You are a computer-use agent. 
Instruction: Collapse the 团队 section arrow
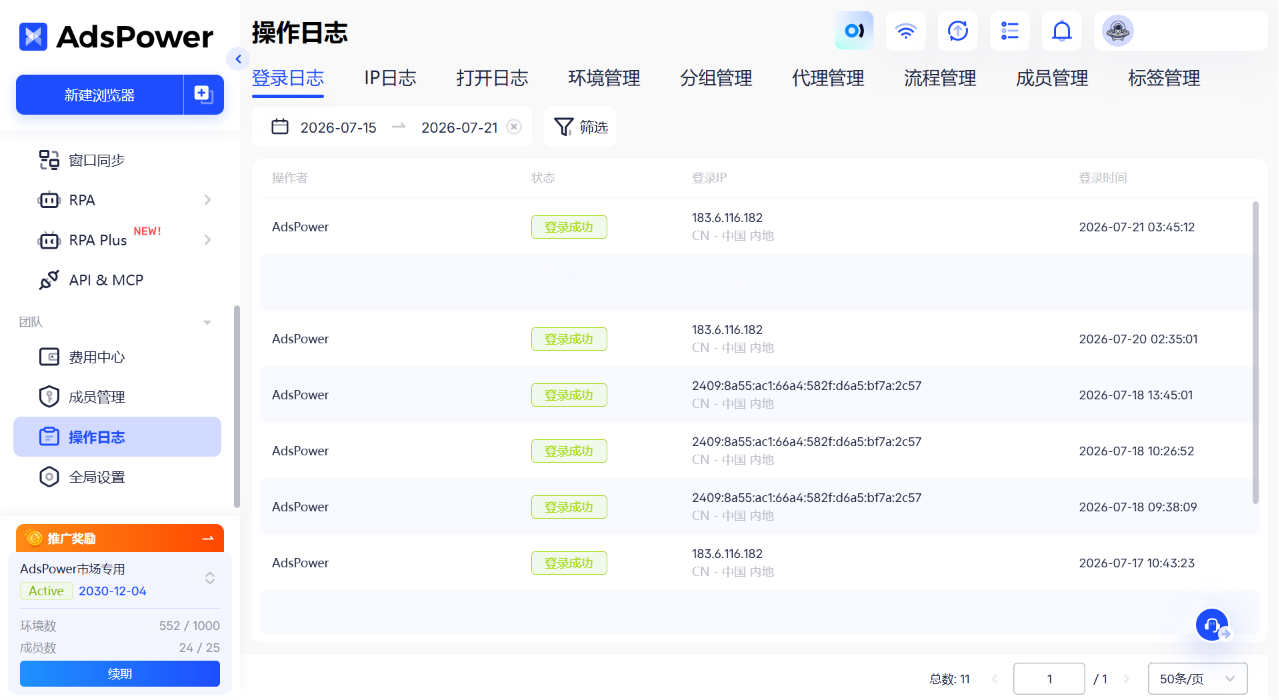[x=208, y=322]
